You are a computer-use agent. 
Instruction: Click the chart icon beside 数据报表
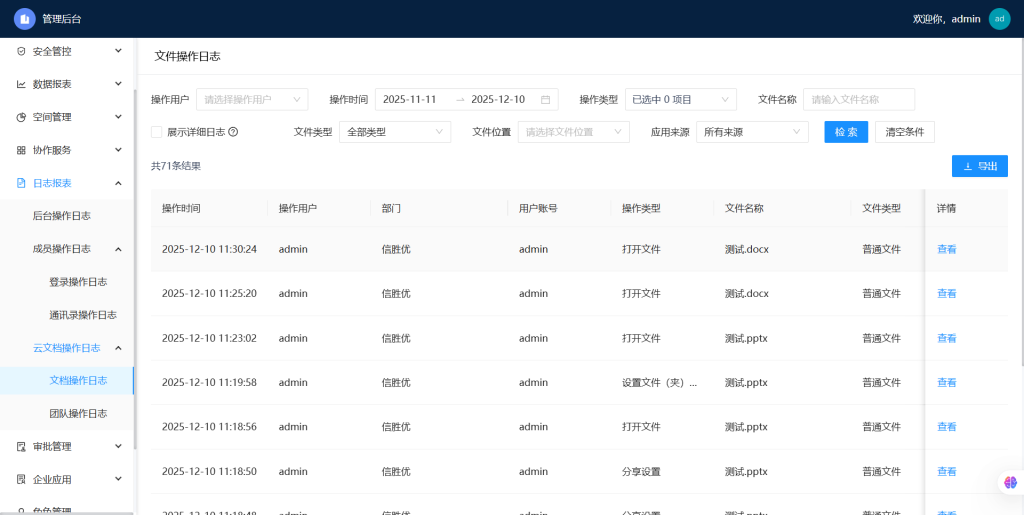(x=21, y=84)
